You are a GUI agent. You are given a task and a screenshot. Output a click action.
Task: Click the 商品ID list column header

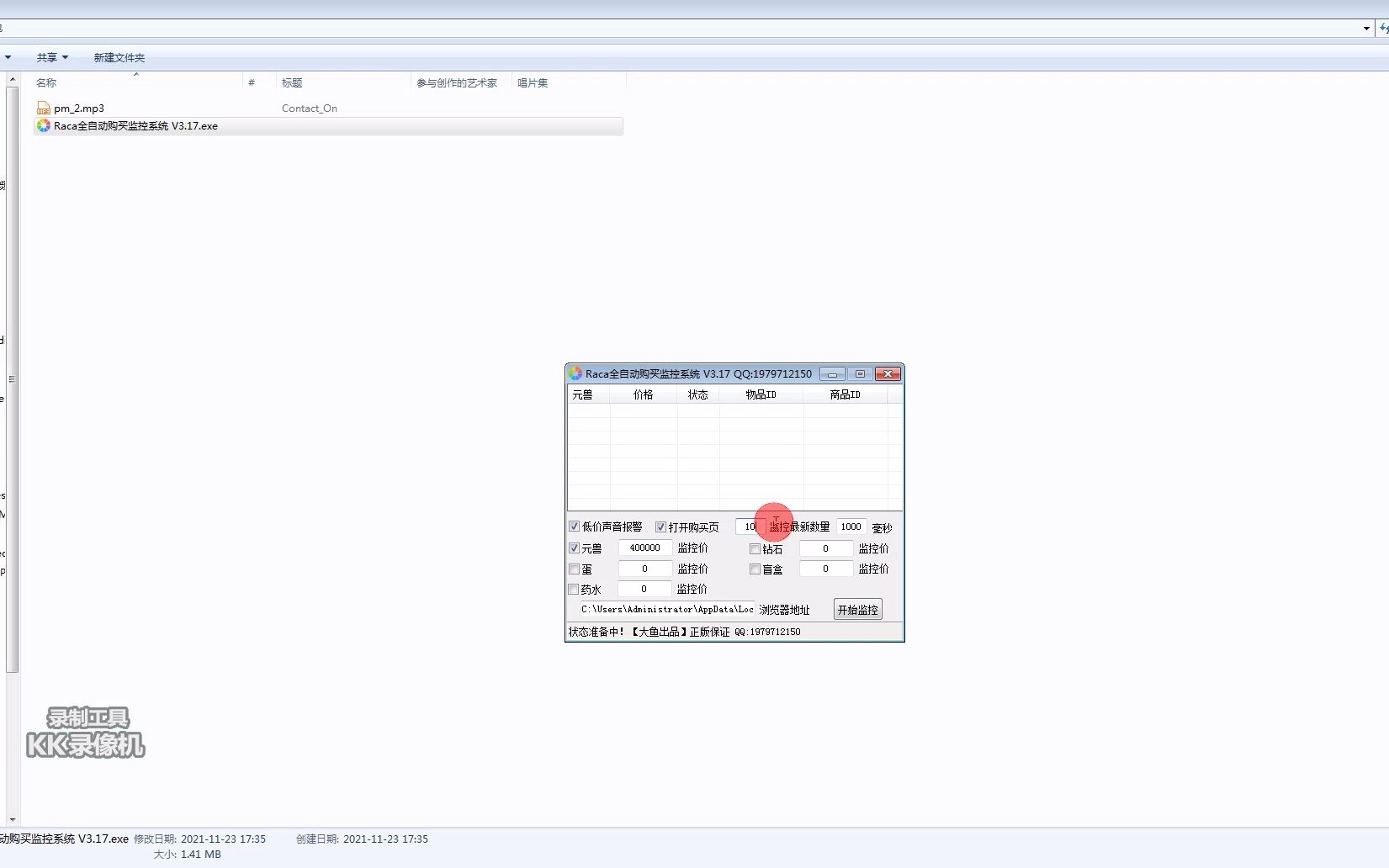coord(846,394)
